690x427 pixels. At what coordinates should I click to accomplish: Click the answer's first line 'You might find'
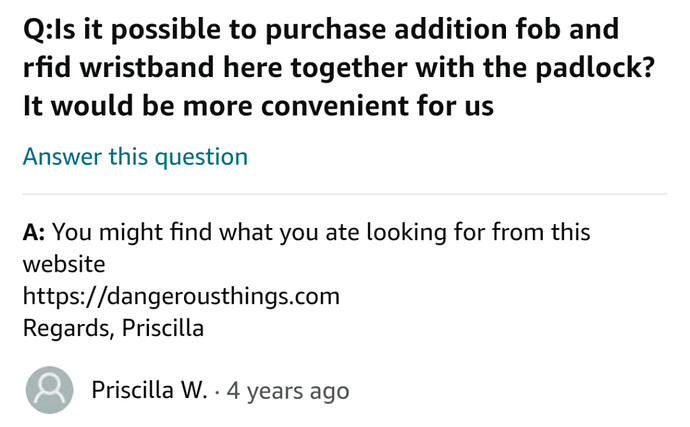pos(132,232)
